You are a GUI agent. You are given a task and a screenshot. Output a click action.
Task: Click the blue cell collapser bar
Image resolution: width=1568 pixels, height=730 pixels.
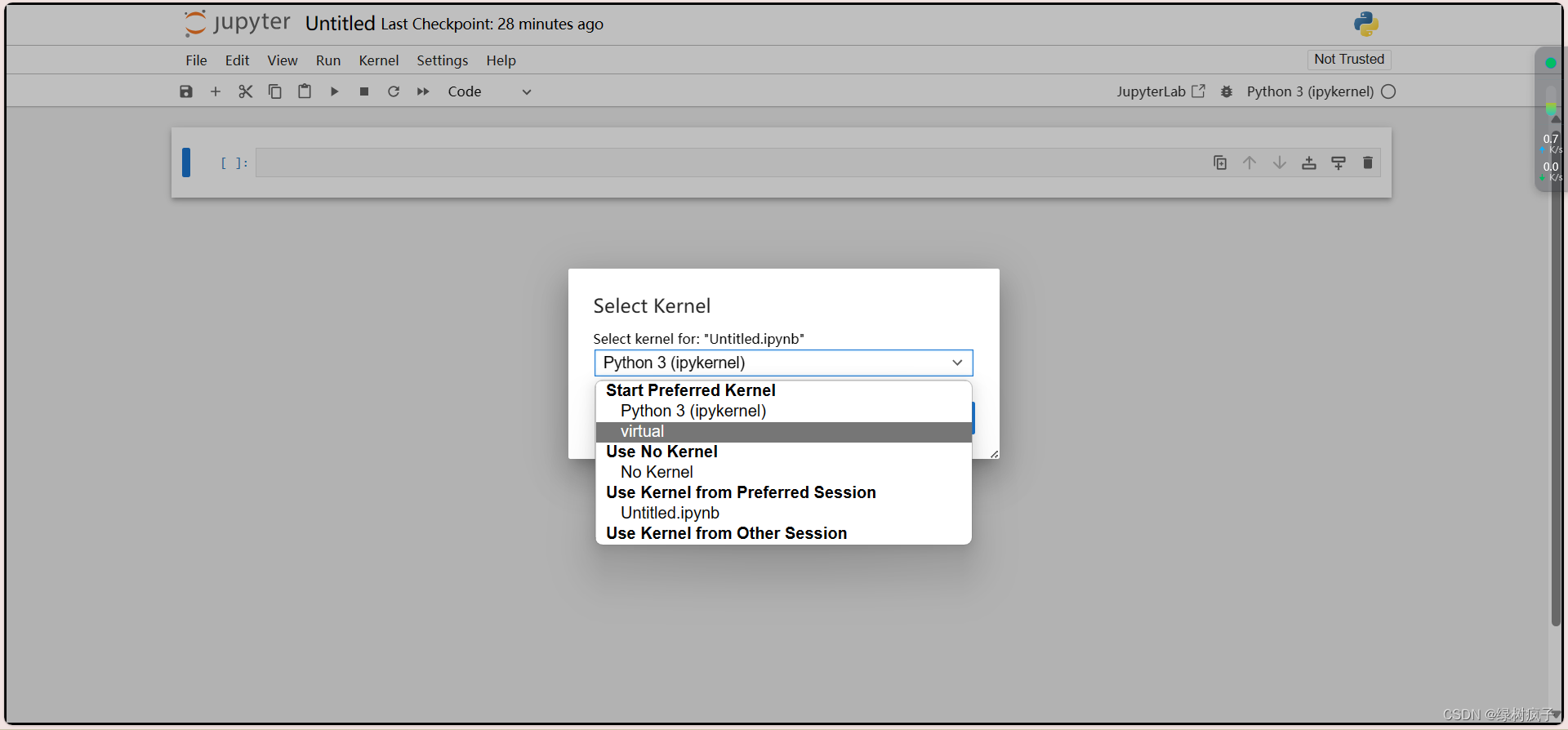click(186, 162)
